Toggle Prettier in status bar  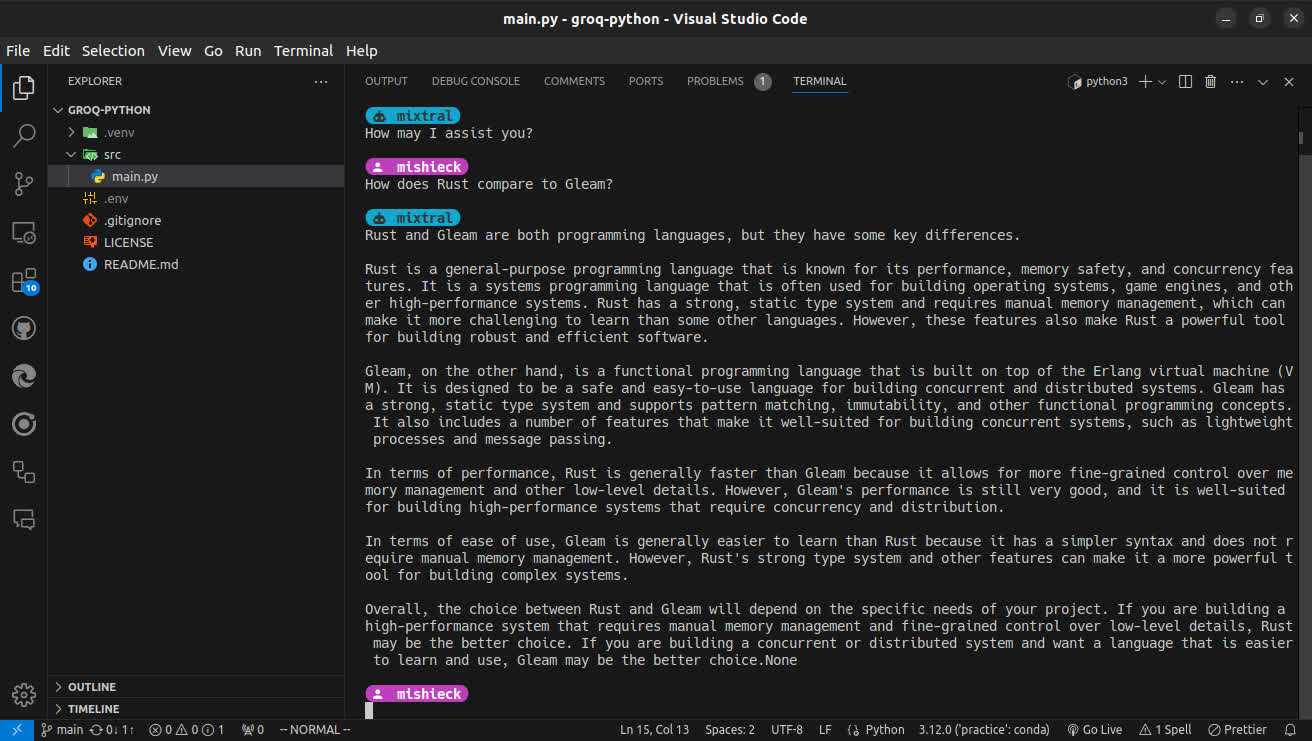(1236, 730)
